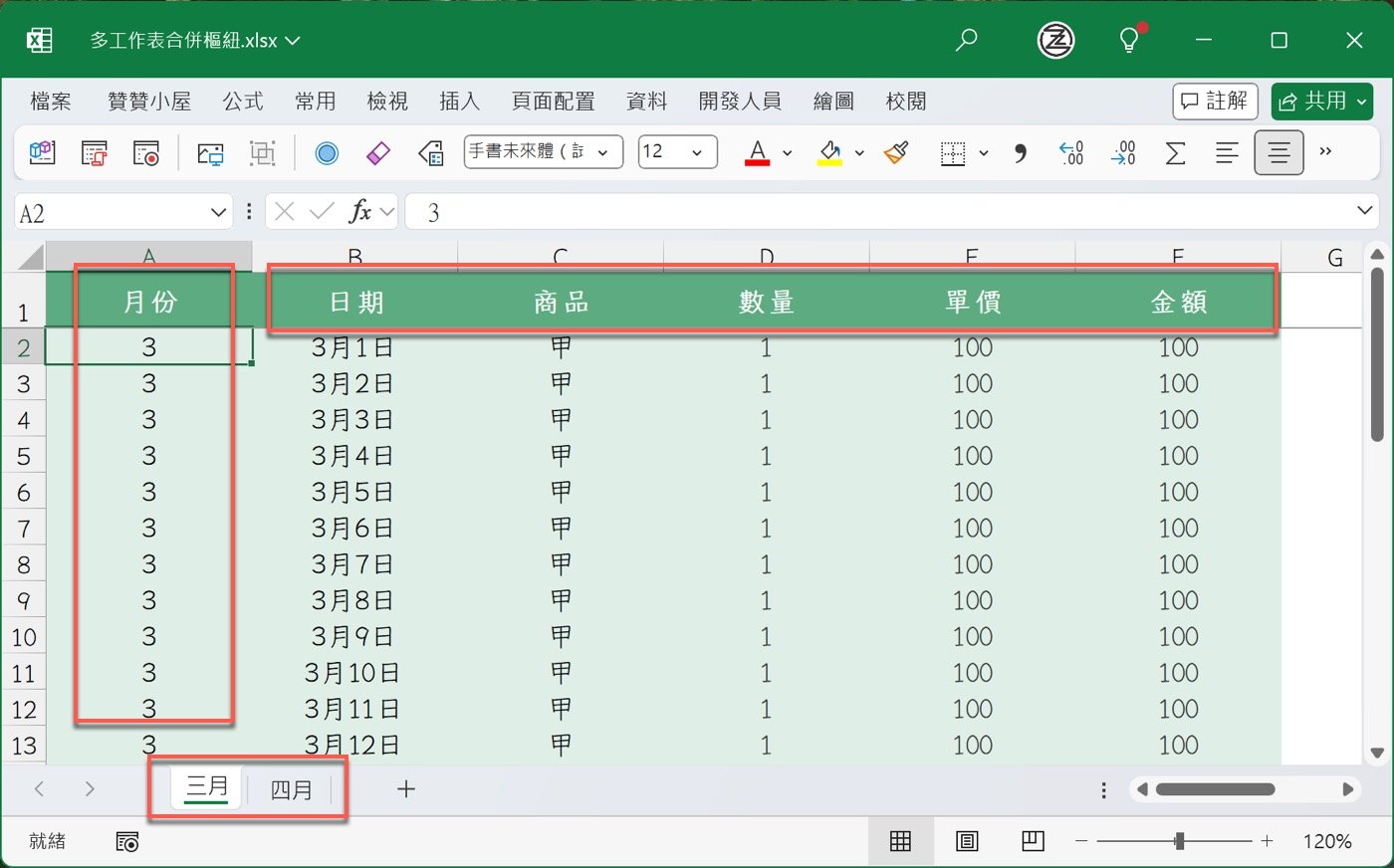The height and width of the screenshot is (868, 1394).
Task: Open font color dropdown arrow
Action: click(788, 153)
